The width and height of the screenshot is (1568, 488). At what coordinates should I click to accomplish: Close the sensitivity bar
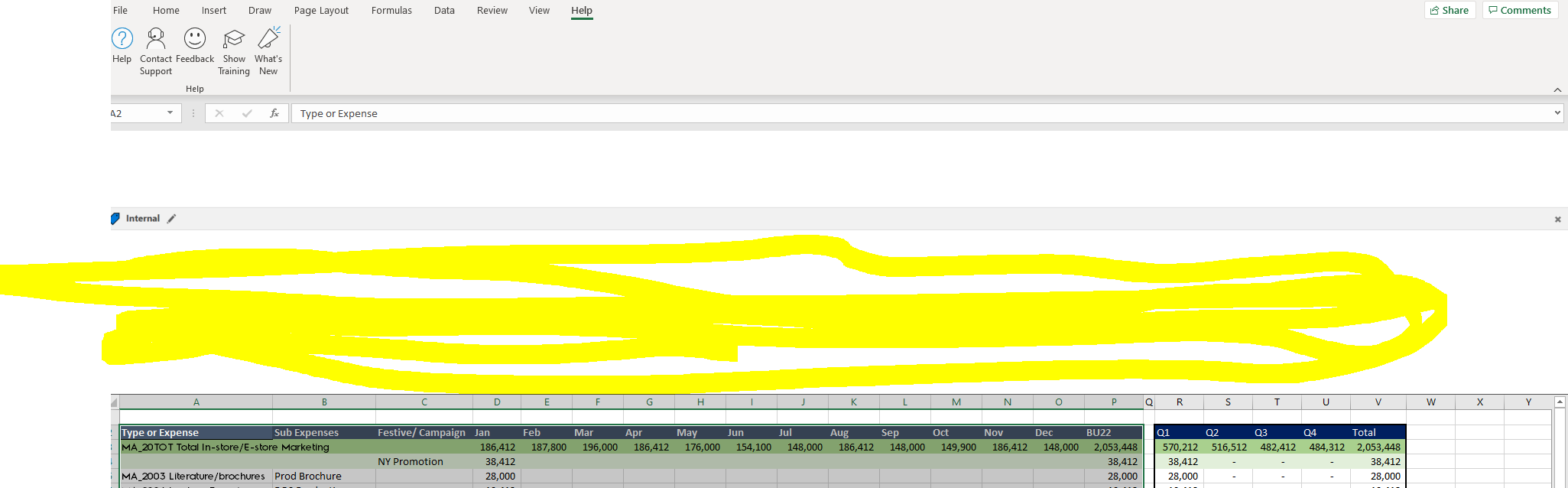[1557, 220]
